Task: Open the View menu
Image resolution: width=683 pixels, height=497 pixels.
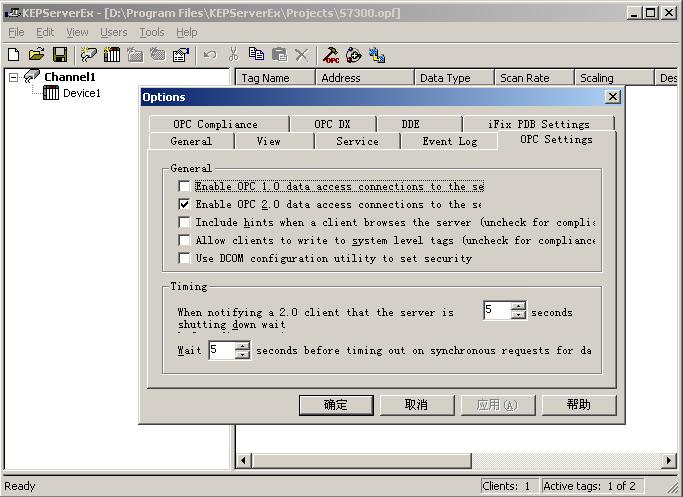Action: pos(77,32)
